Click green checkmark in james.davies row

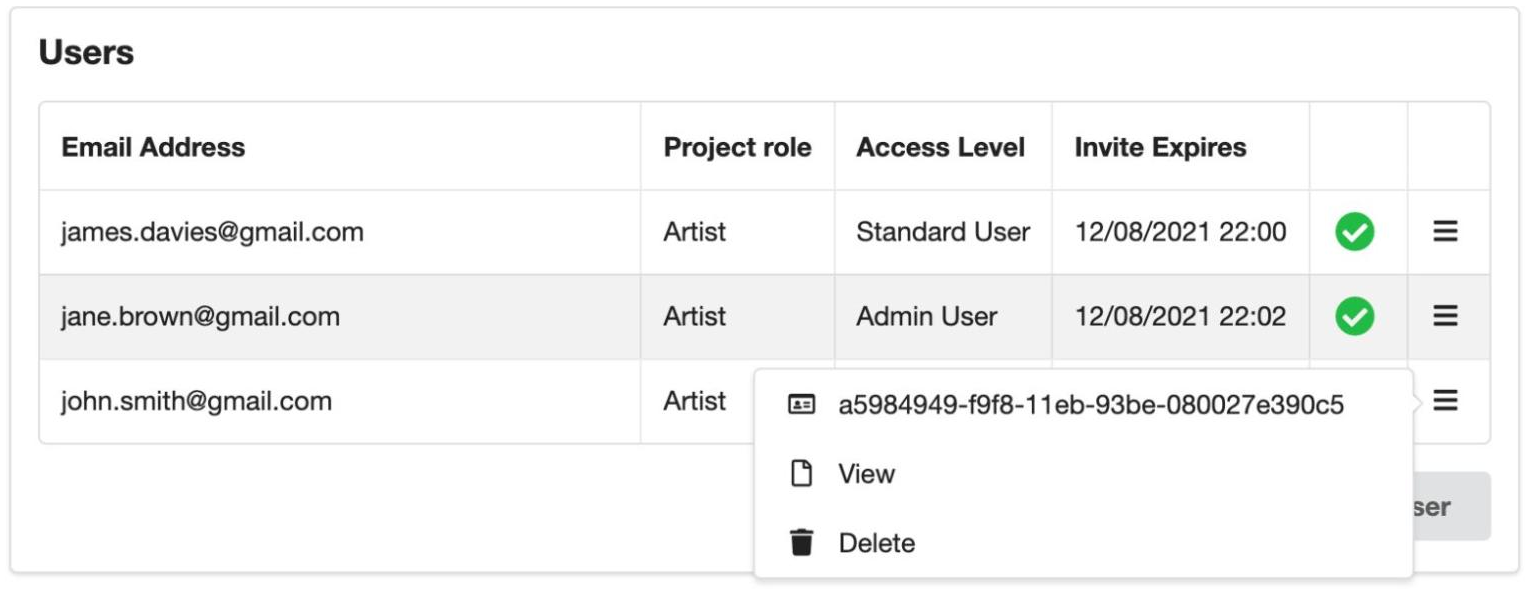pos(1354,232)
